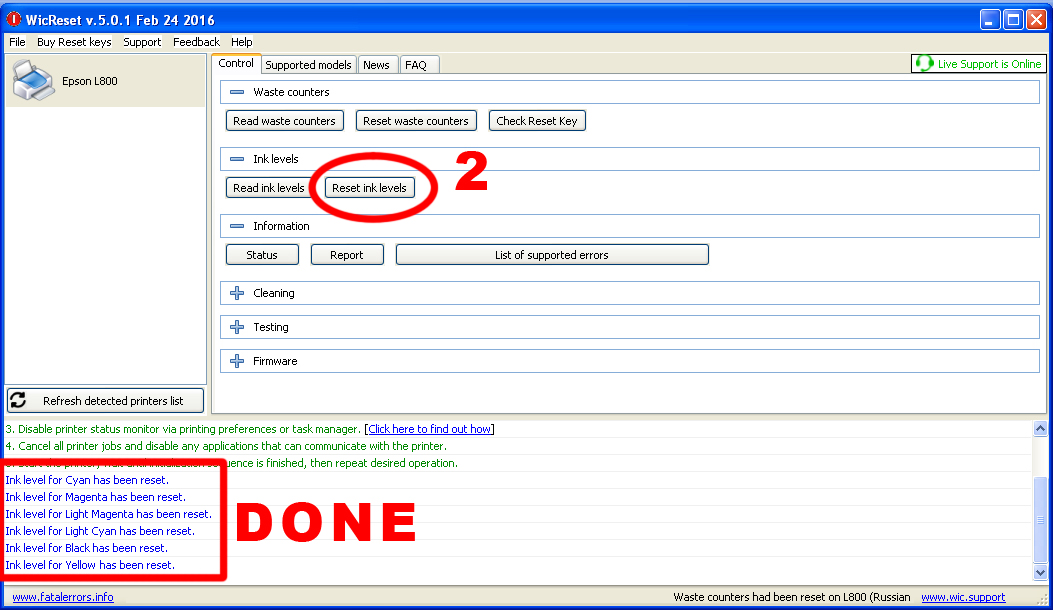The width and height of the screenshot is (1053, 610).
Task: Click 'Ink level for Magenta has been reset.' line
Action: tap(95, 497)
